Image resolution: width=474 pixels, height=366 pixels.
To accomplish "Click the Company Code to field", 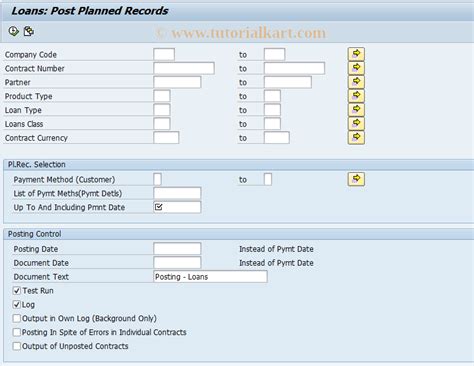I will pos(274,54).
